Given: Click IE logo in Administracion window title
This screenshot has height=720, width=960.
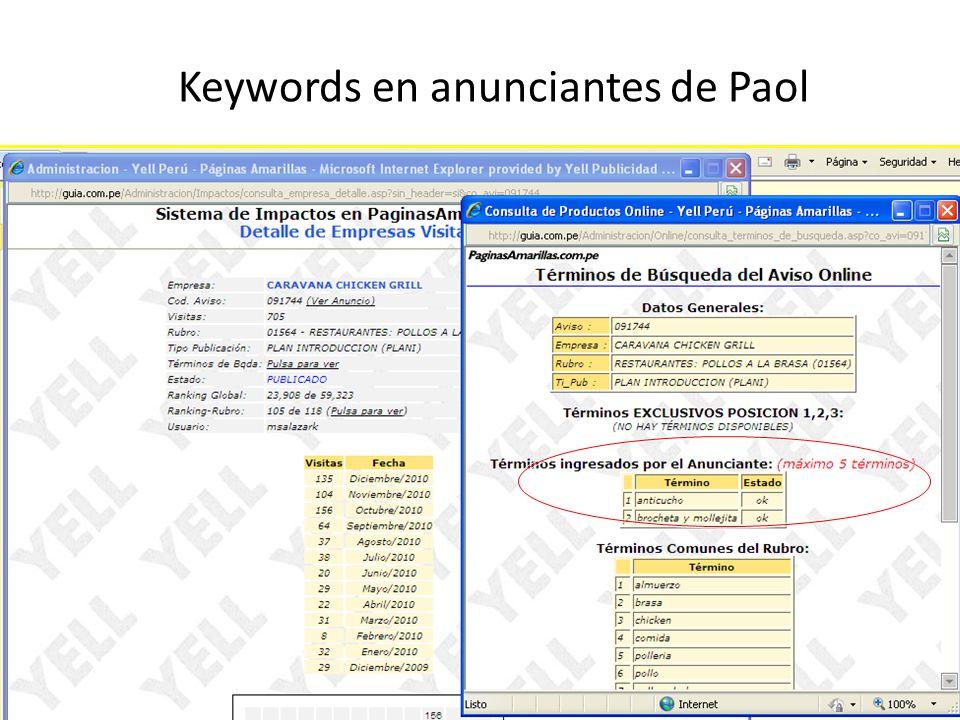Looking at the screenshot, I should [16, 169].
